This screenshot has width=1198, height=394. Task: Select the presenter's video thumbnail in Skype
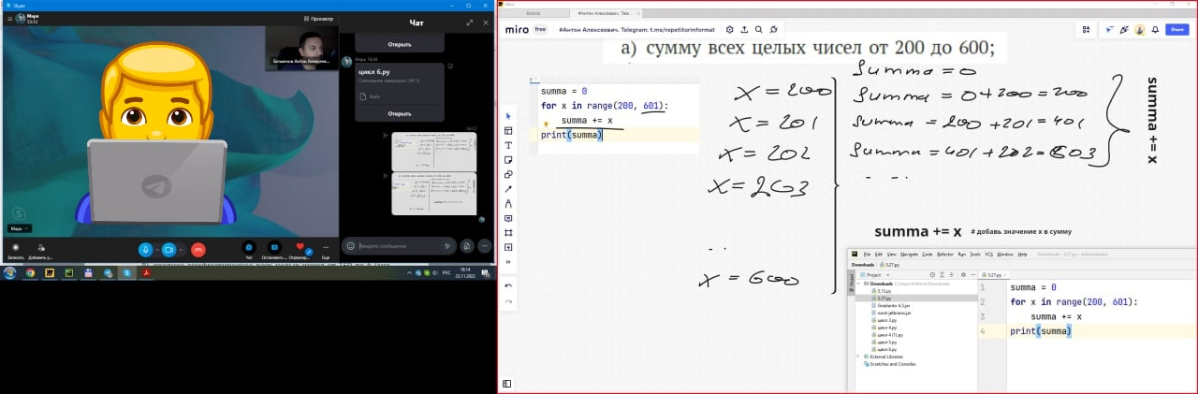pyautogui.click(x=302, y=48)
